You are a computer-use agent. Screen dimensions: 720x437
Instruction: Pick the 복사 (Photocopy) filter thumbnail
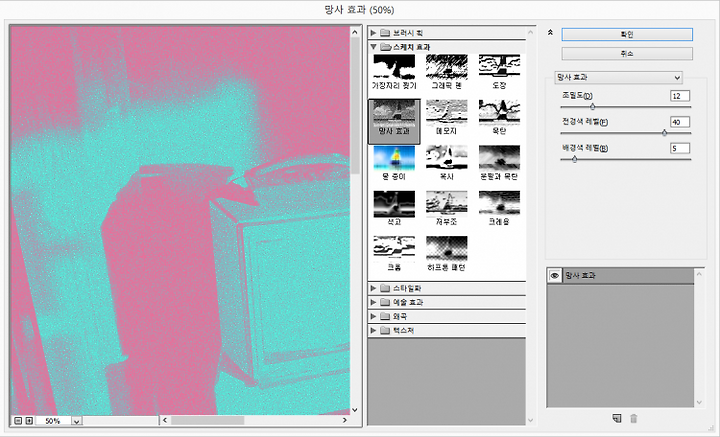(x=446, y=158)
